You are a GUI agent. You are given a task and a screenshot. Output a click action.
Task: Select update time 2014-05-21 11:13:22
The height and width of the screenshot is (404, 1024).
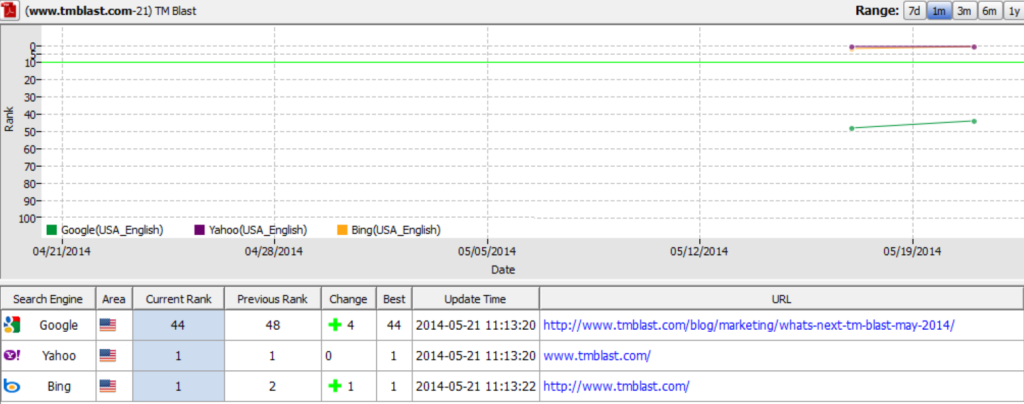tap(475, 386)
